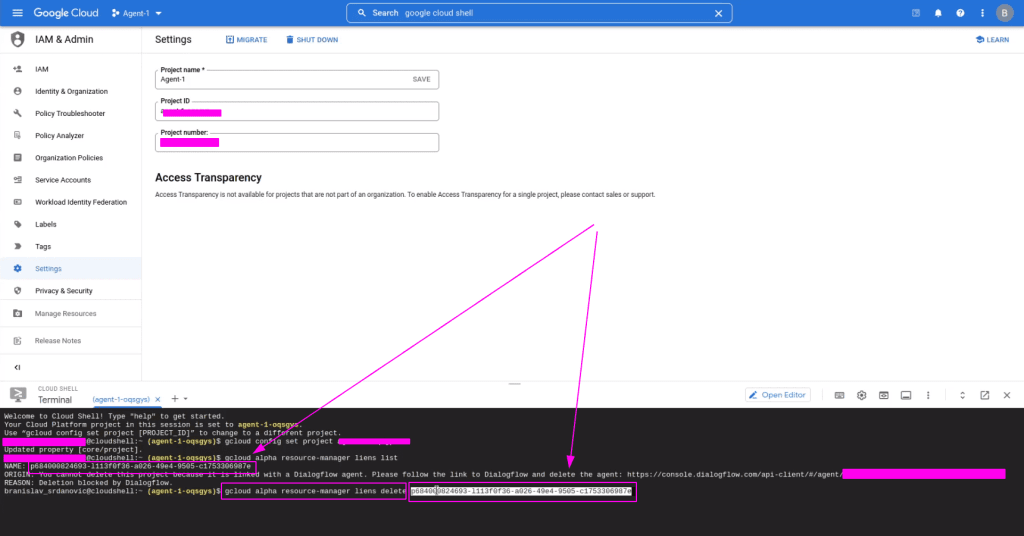Activate Cloud Shell icon in top bar
1024x536 pixels.
(x=916, y=13)
